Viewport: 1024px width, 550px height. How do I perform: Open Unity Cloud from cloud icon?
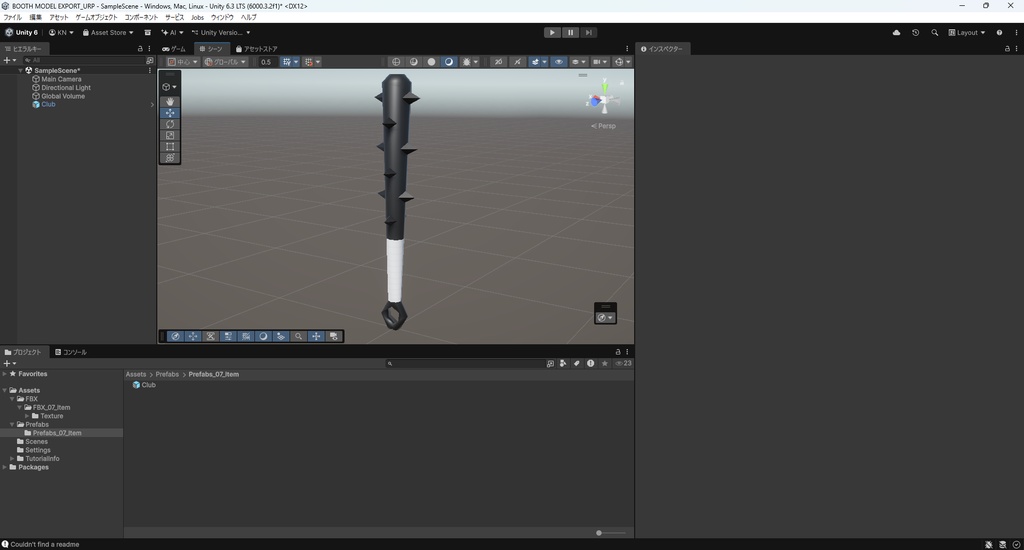pos(896,33)
